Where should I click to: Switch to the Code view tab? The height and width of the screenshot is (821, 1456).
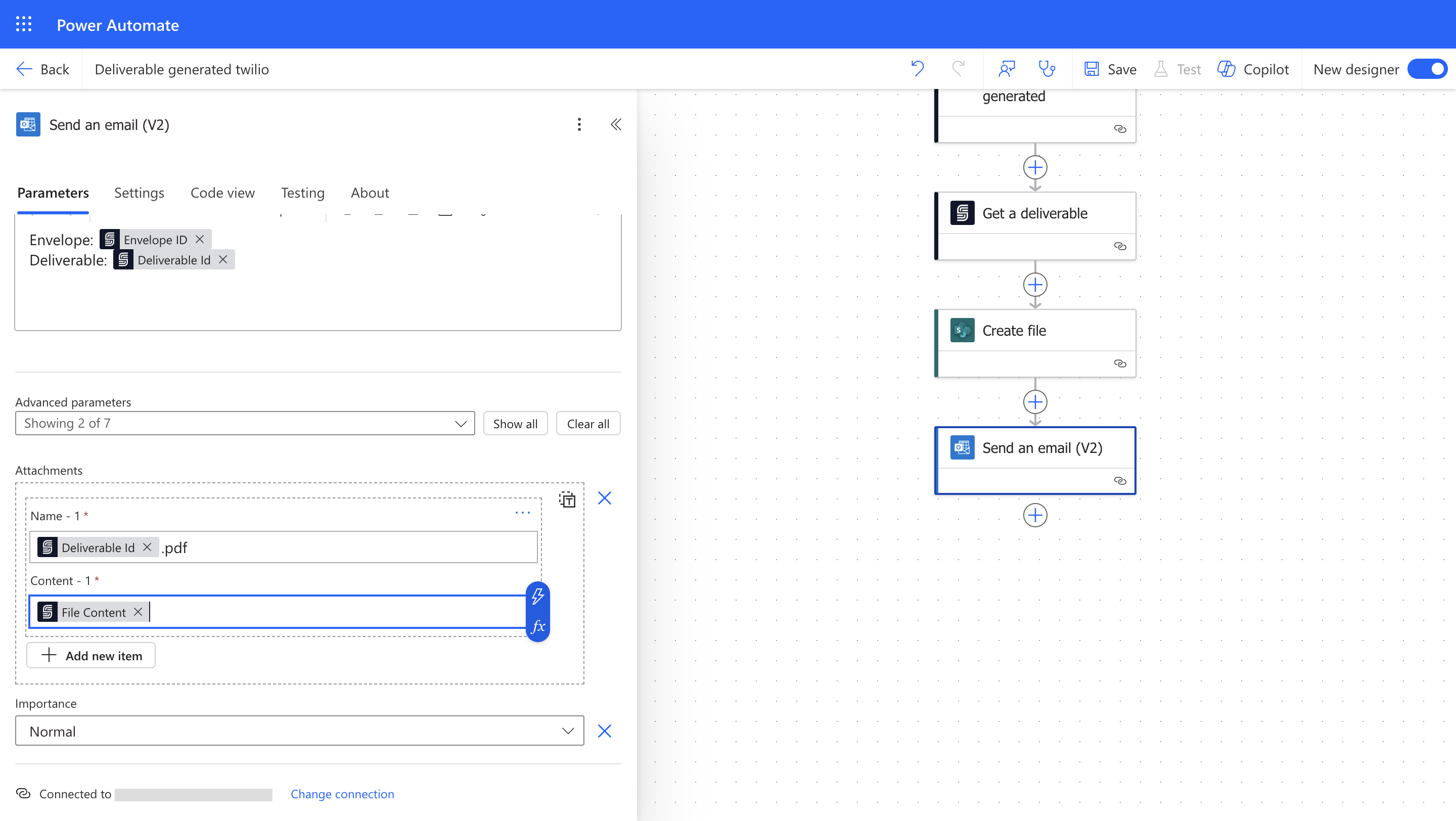(222, 193)
